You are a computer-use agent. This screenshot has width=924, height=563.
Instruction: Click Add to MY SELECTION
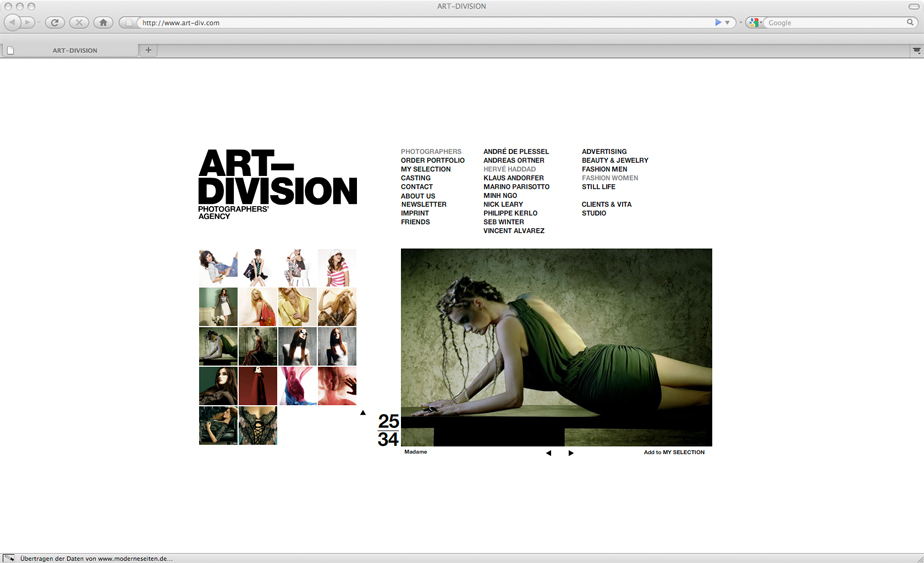pos(674,452)
